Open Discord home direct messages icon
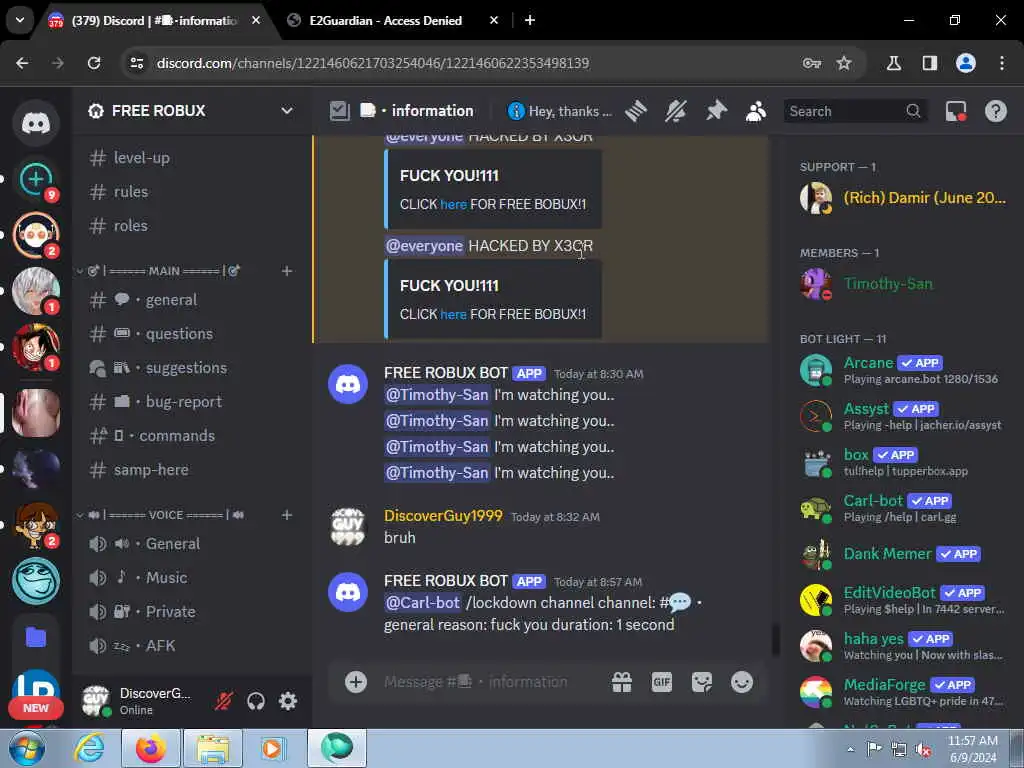 pyautogui.click(x=36, y=123)
